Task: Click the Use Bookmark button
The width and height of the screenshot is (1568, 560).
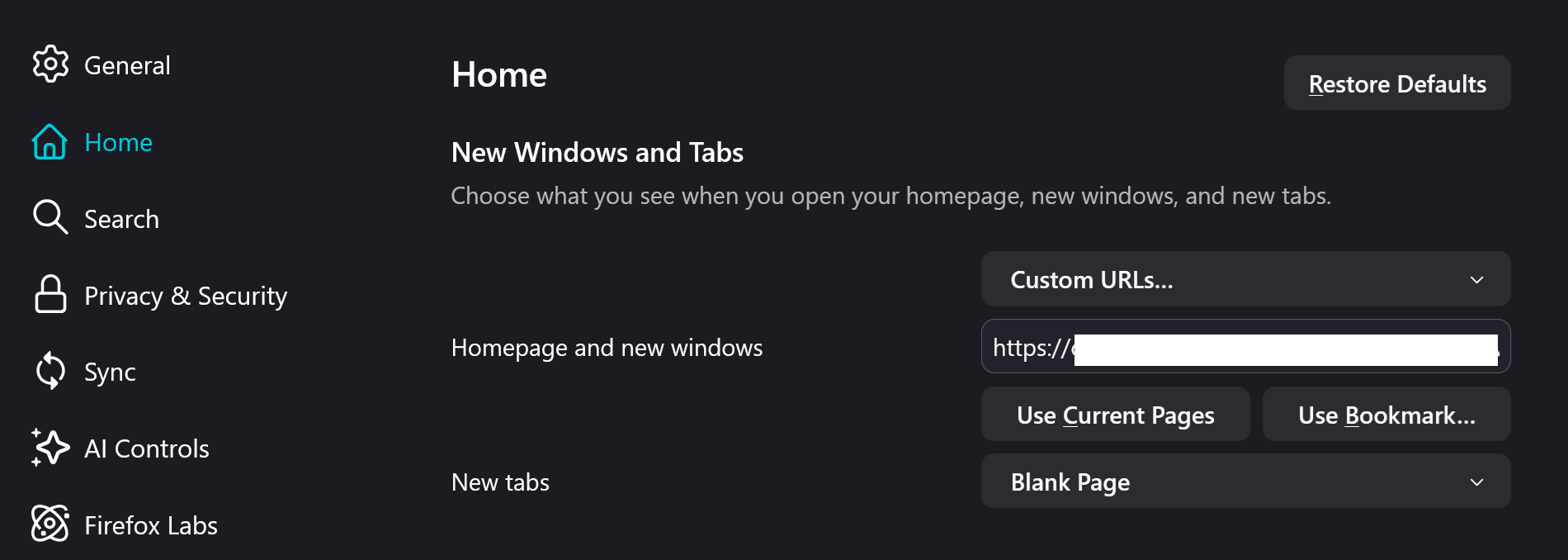Action: 1386,415
